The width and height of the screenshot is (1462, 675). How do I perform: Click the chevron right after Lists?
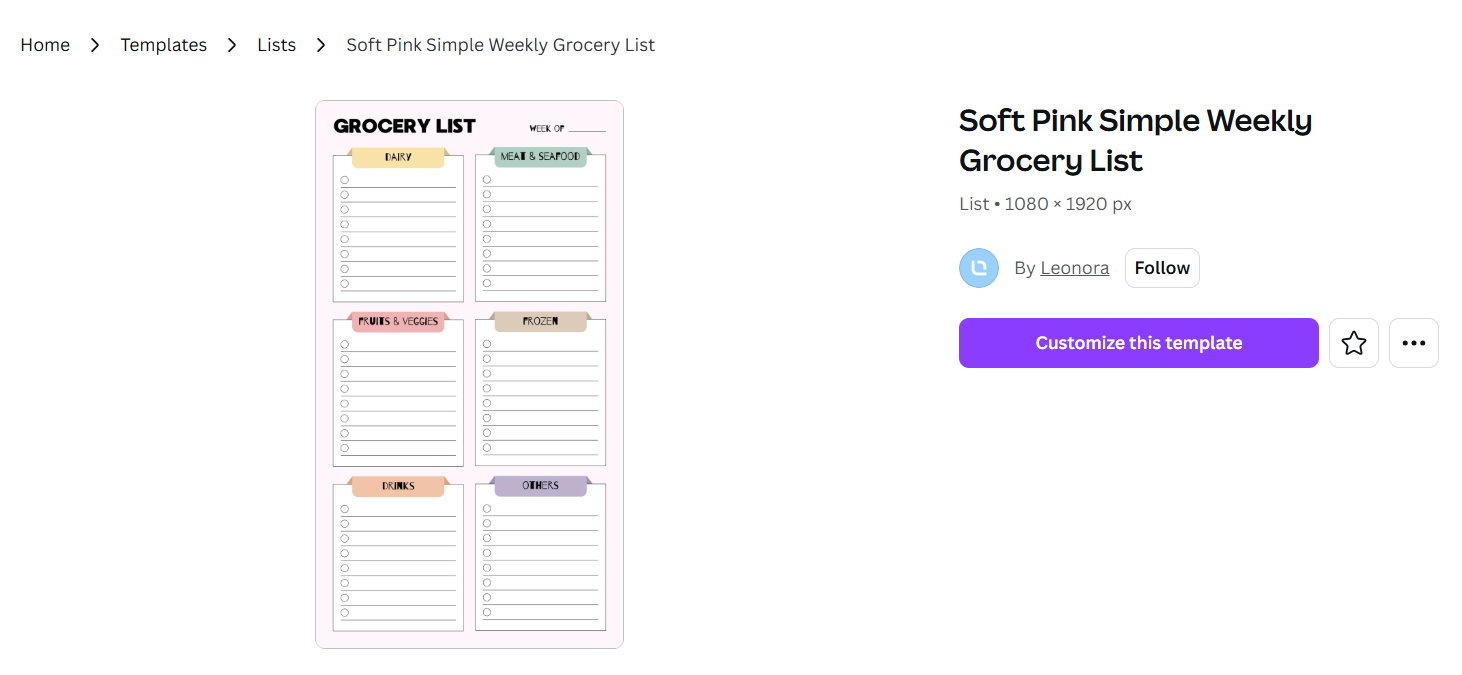click(x=321, y=45)
